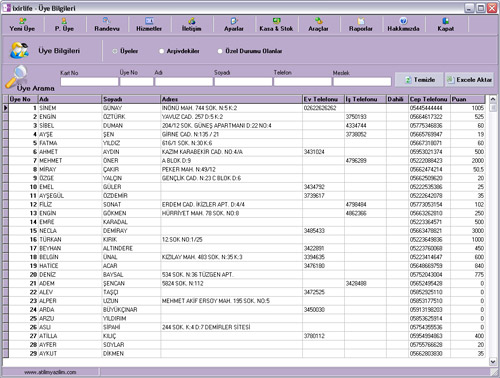This screenshot has width=500, height=378.
Task: Click the Soyadı search field
Action: tap(243, 82)
